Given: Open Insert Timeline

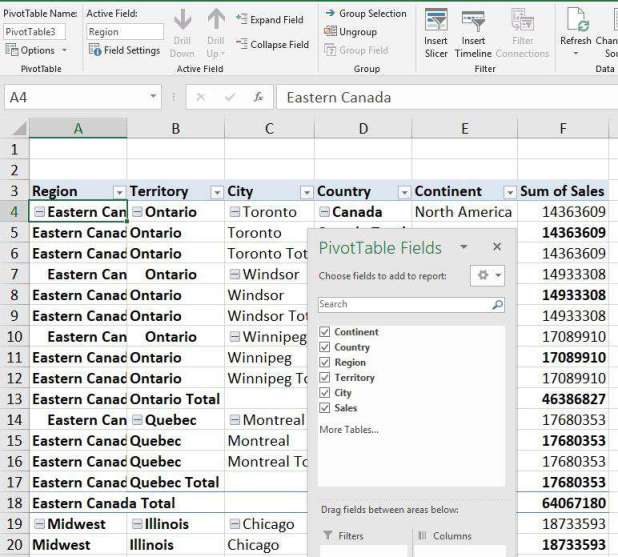Looking at the screenshot, I should coord(473,34).
